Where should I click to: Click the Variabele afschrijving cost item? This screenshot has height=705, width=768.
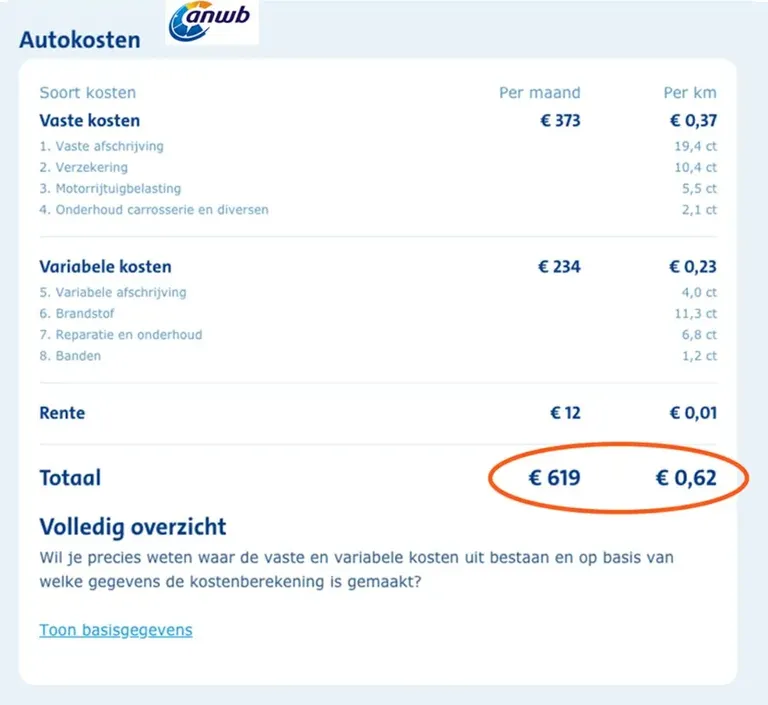(x=112, y=292)
